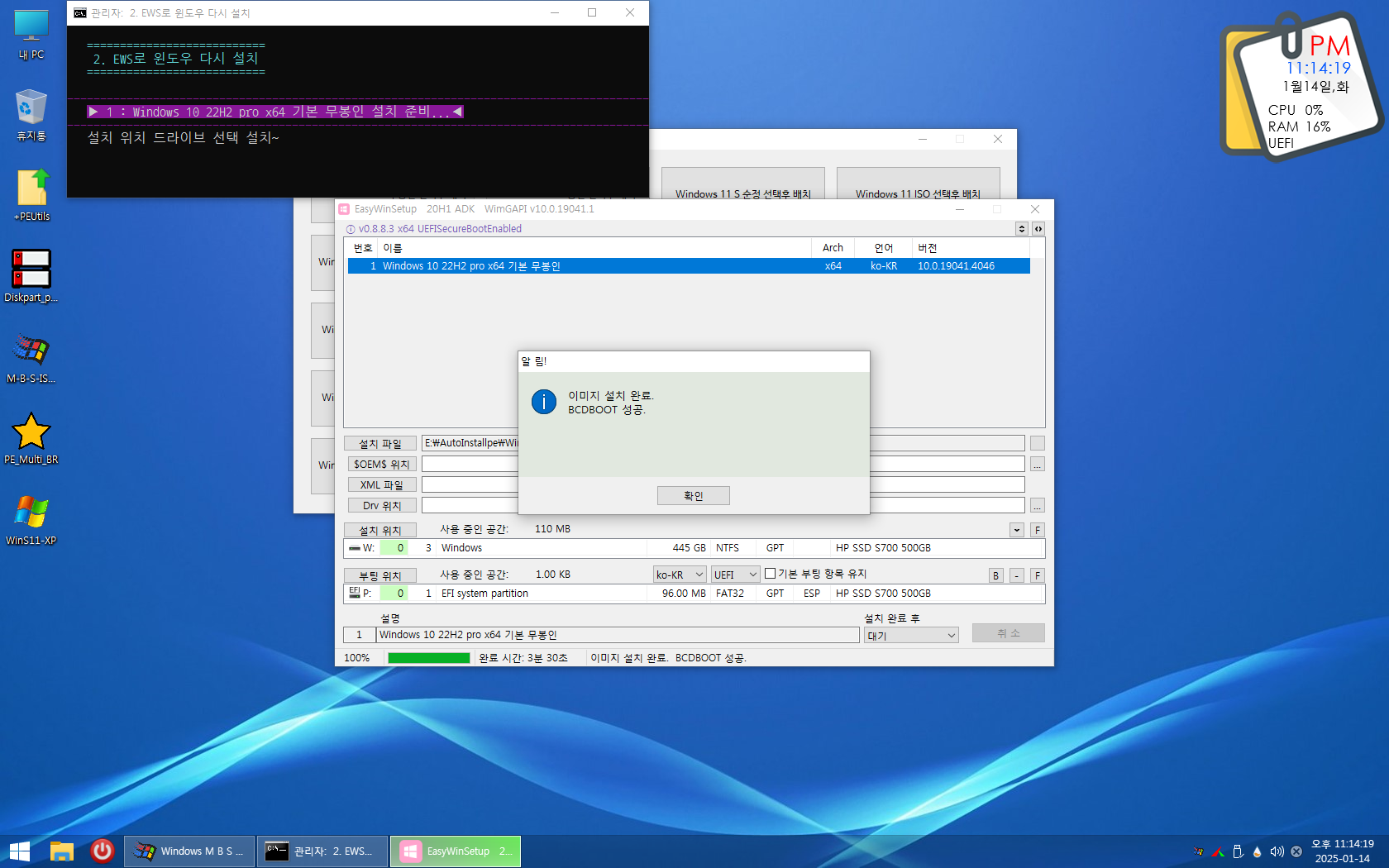Toggle 기본 부팅 항목 유지 checkbox
The height and width of the screenshot is (868, 1389).
point(771,574)
